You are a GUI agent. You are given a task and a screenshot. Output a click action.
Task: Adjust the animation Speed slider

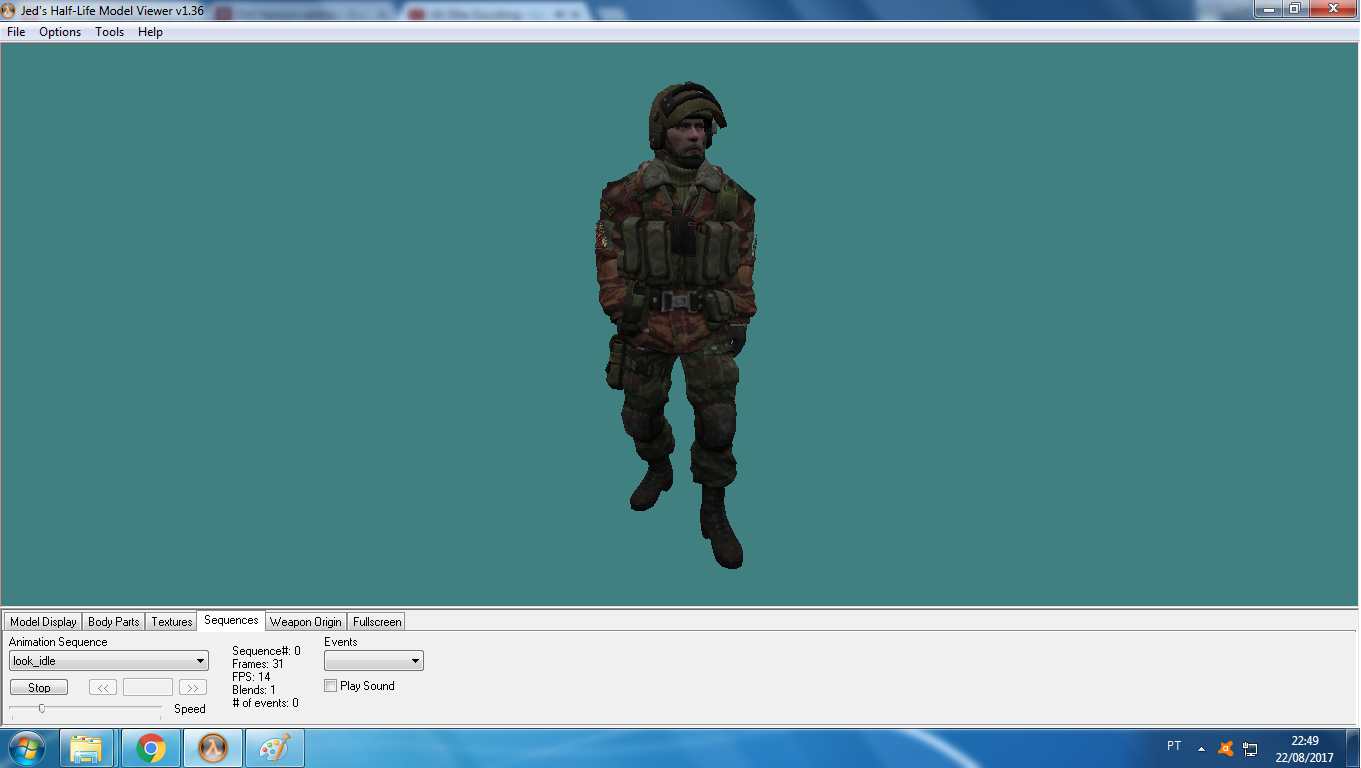point(41,708)
